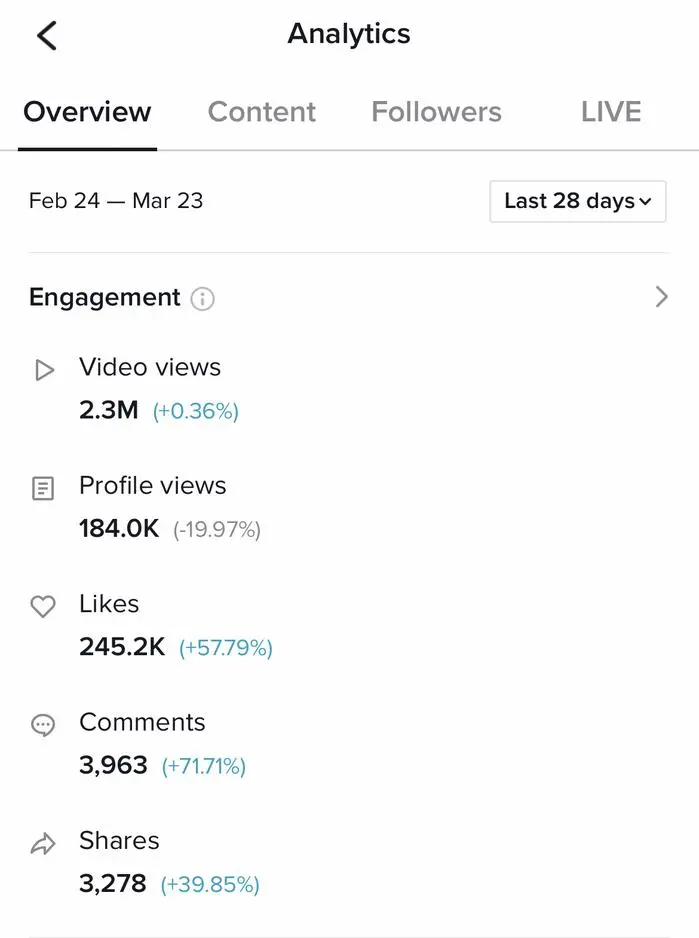
Task: Click the 2.3M video views value
Action: 109,410
